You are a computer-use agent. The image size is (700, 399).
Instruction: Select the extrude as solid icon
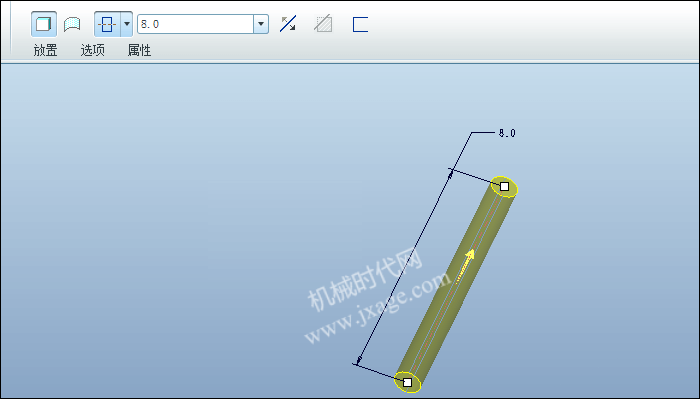click(x=44, y=24)
